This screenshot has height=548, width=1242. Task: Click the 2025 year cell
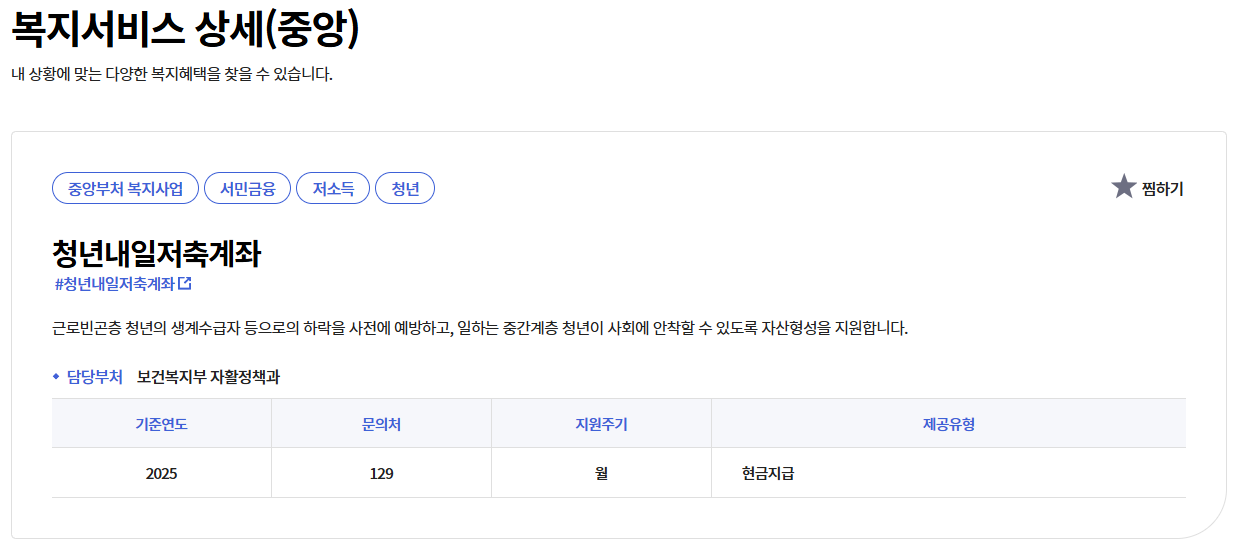(161, 474)
